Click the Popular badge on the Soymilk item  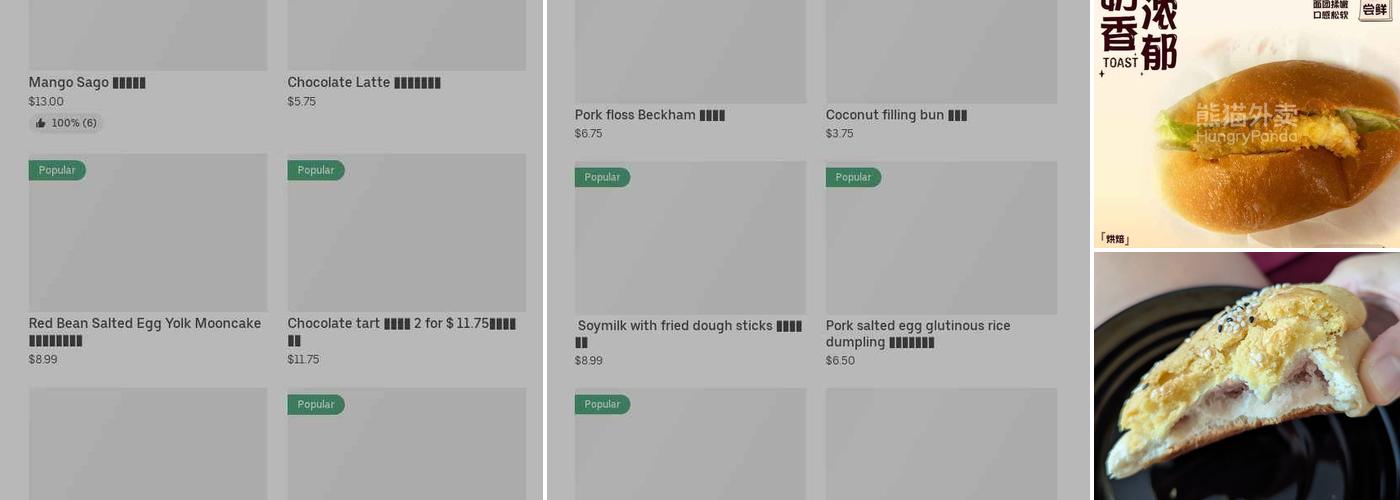click(602, 177)
